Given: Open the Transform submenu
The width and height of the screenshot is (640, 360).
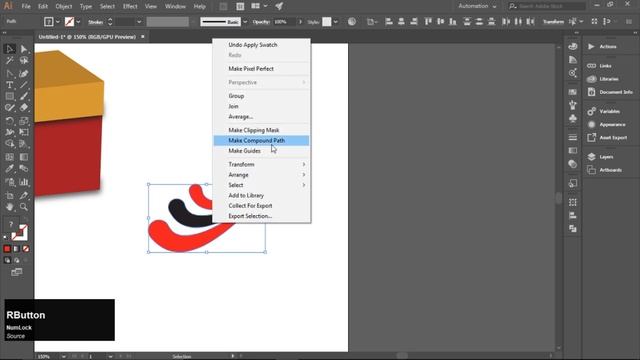Looking at the screenshot, I should pyautogui.click(x=261, y=164).
